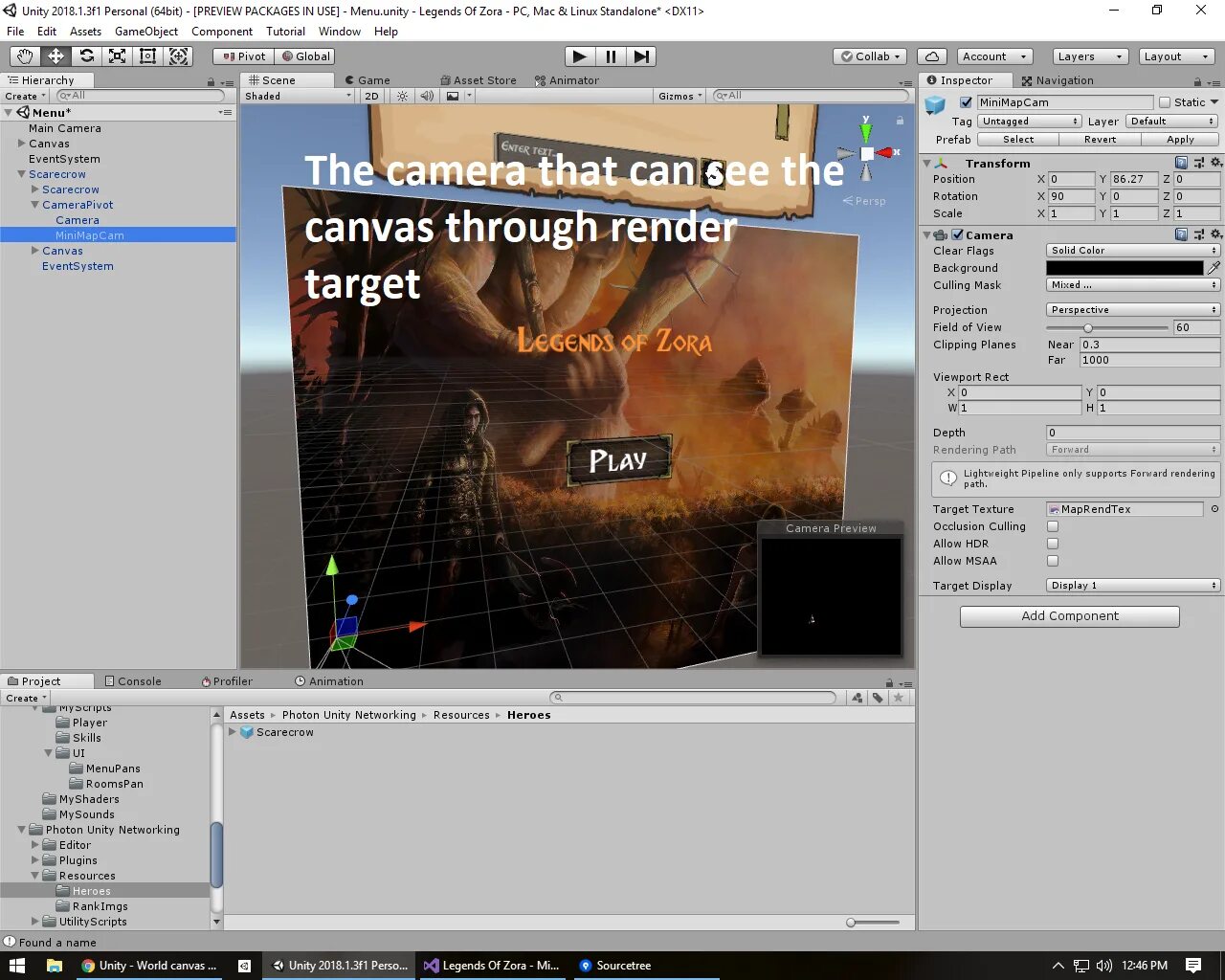Viewport: 1225px width, 980px height.
Task: Open Transform component settings gear
Action: pyautogui.click(x=1216, y=164)
